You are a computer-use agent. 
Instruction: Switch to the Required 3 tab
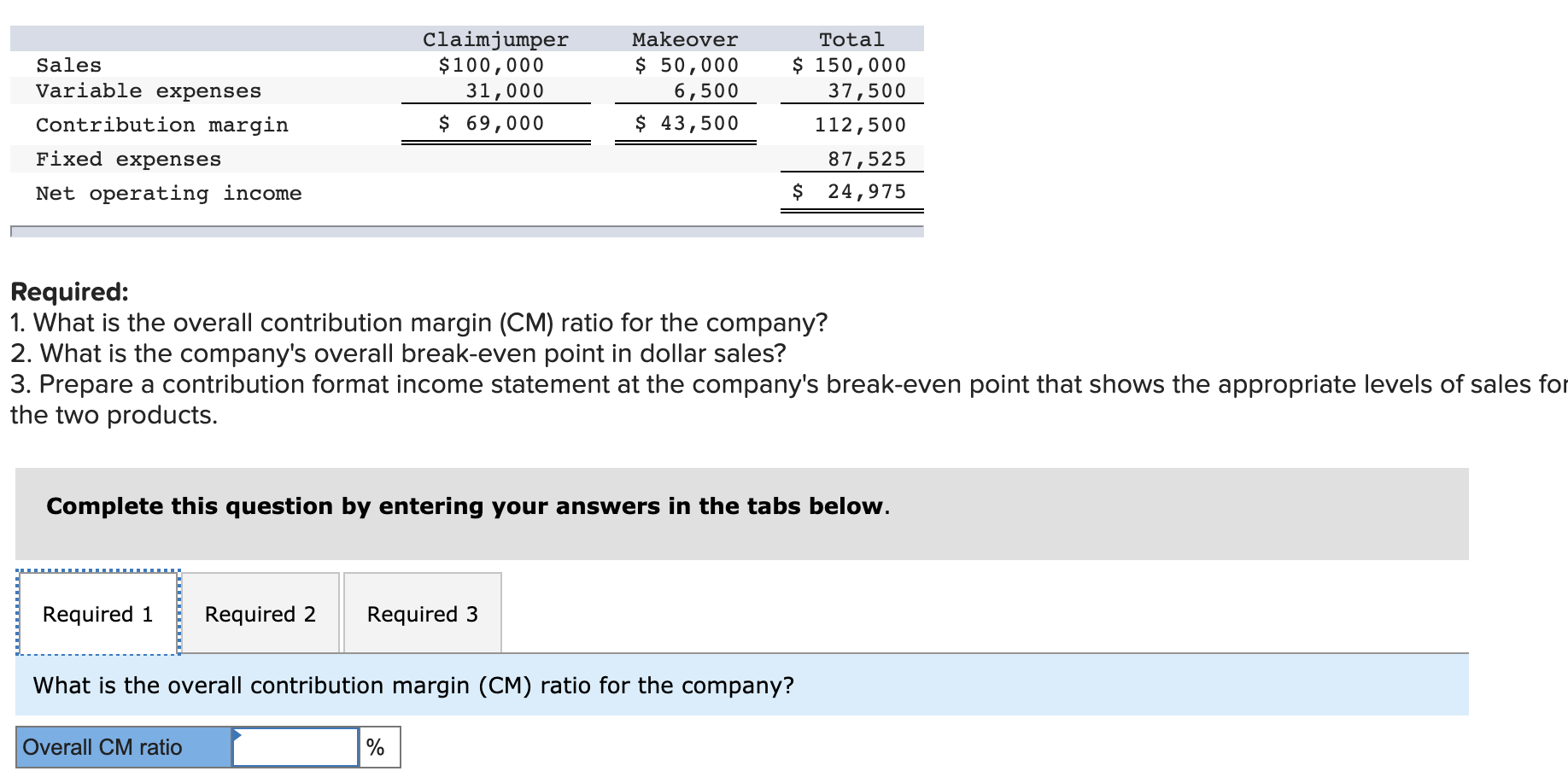[x=422, y=613]
